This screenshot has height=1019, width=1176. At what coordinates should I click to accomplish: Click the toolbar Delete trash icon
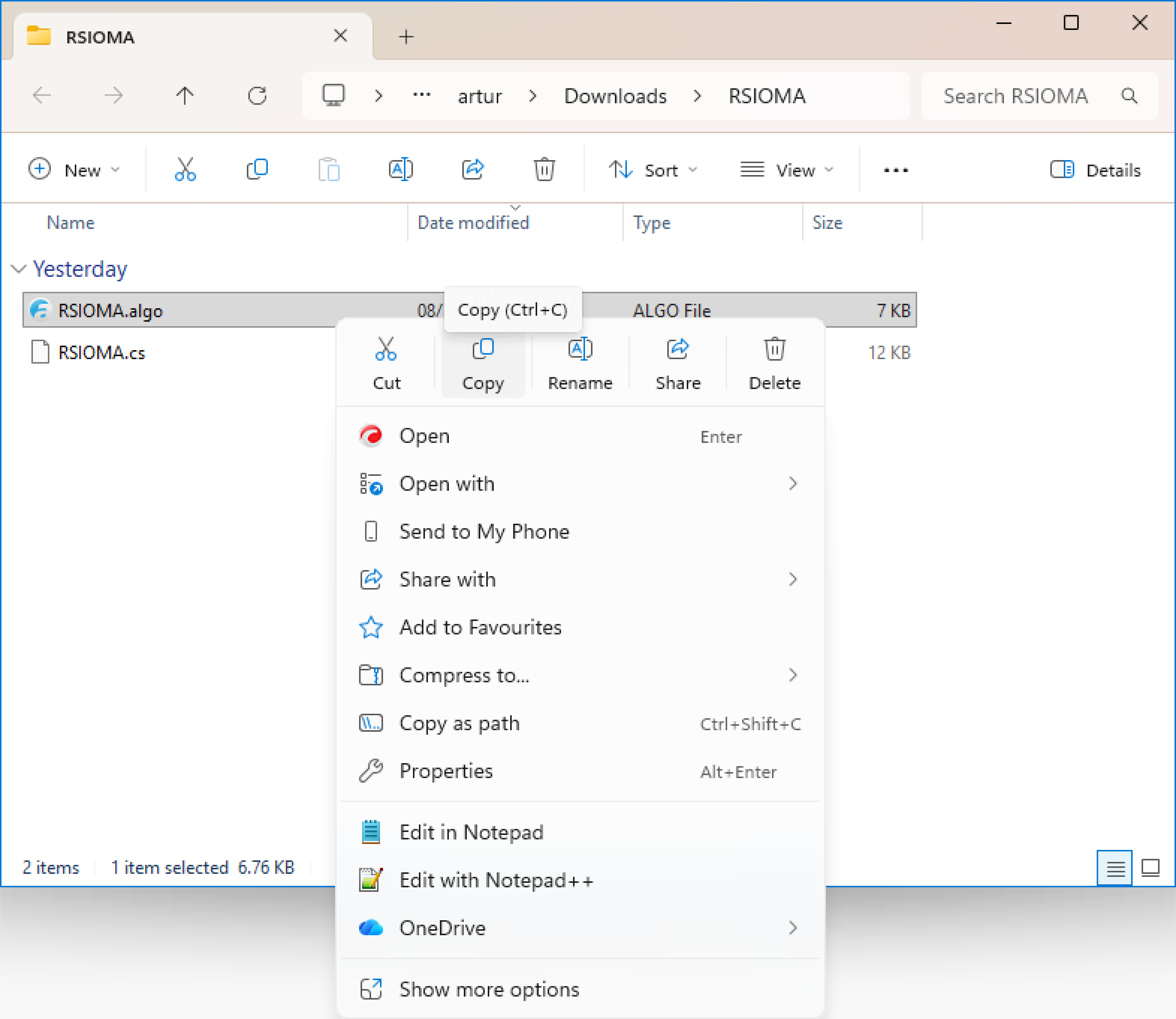click(x=544, y=169)
